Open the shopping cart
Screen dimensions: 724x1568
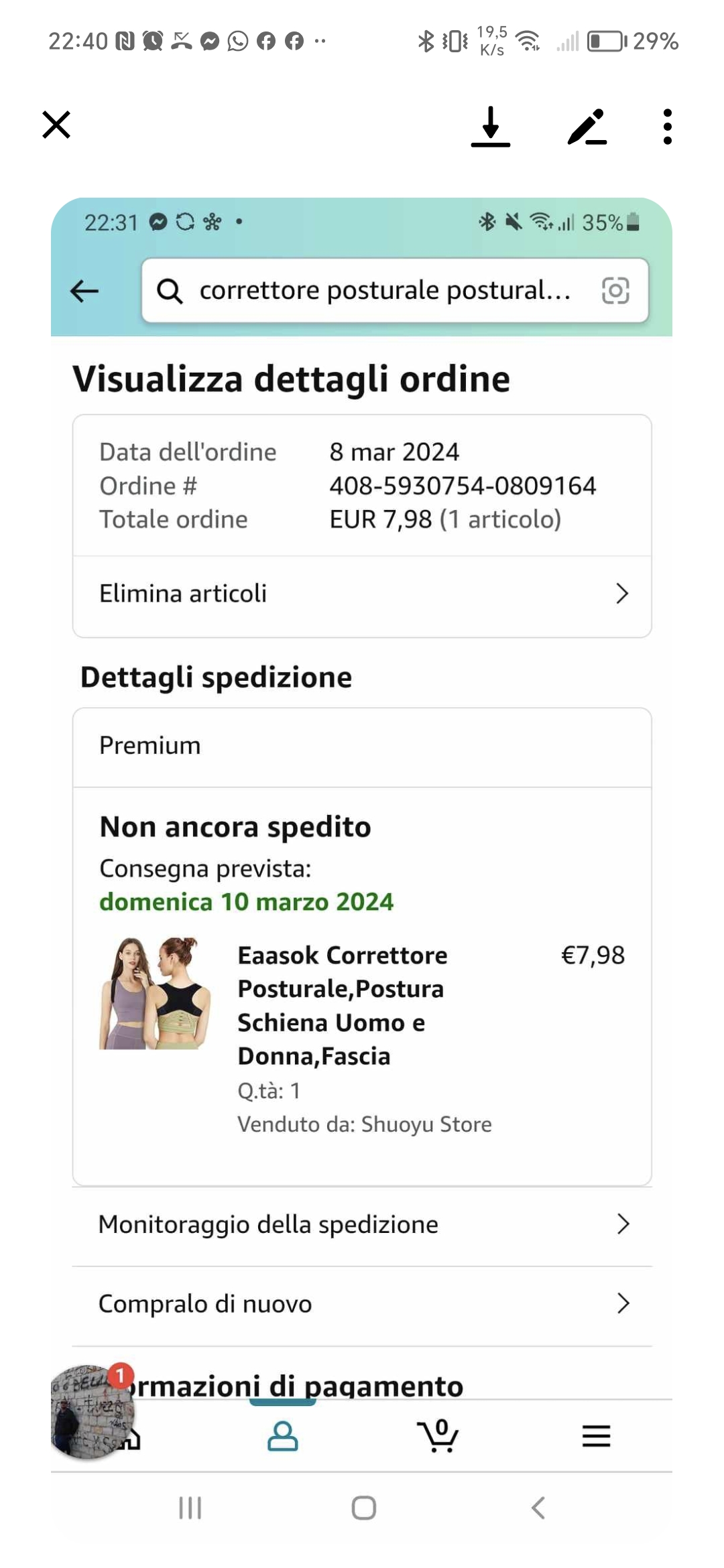click(x=438, y=1435)
